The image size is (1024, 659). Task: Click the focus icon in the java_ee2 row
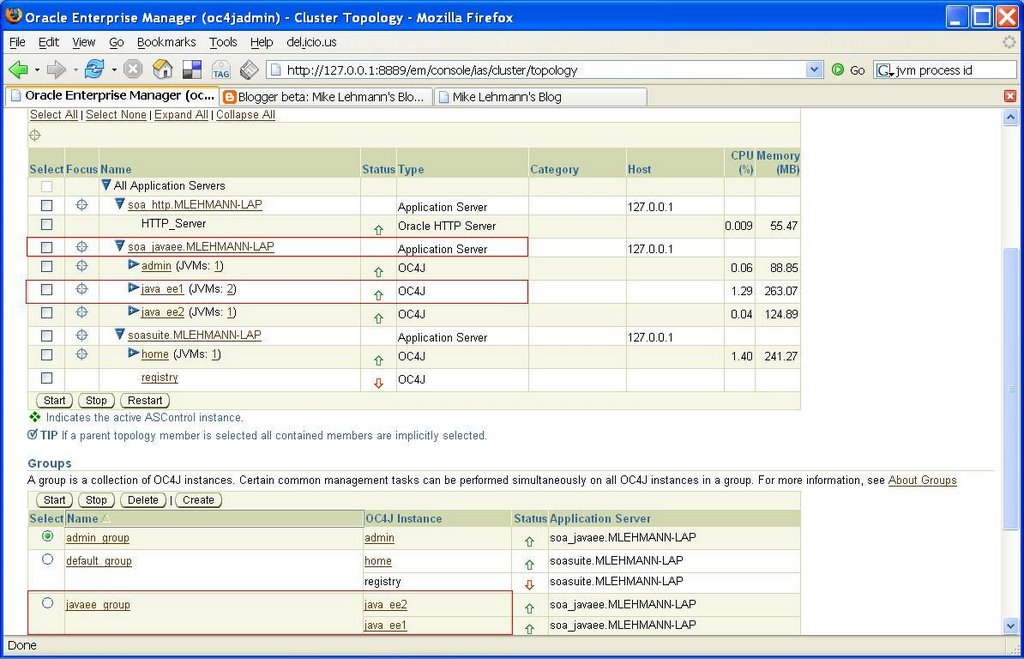[82, 312]
